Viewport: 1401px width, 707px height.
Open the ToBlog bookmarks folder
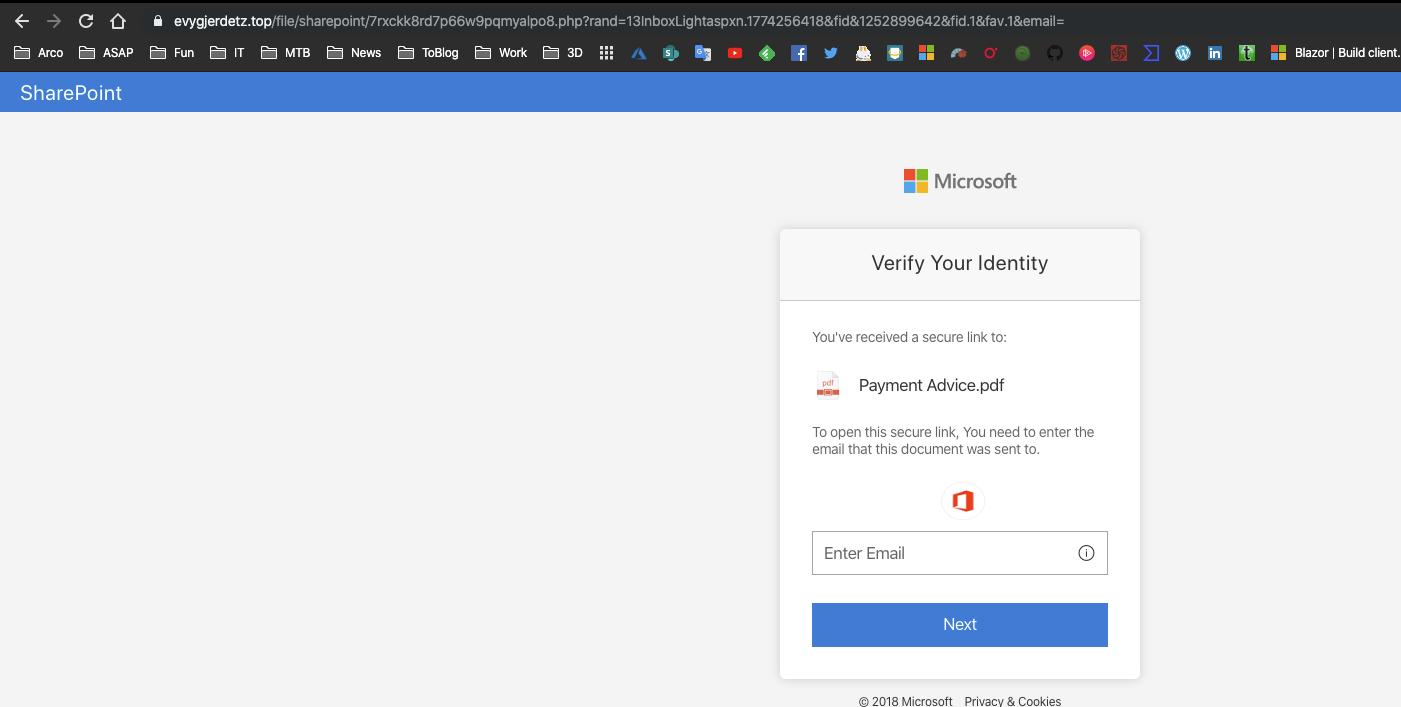click(428, 53)
